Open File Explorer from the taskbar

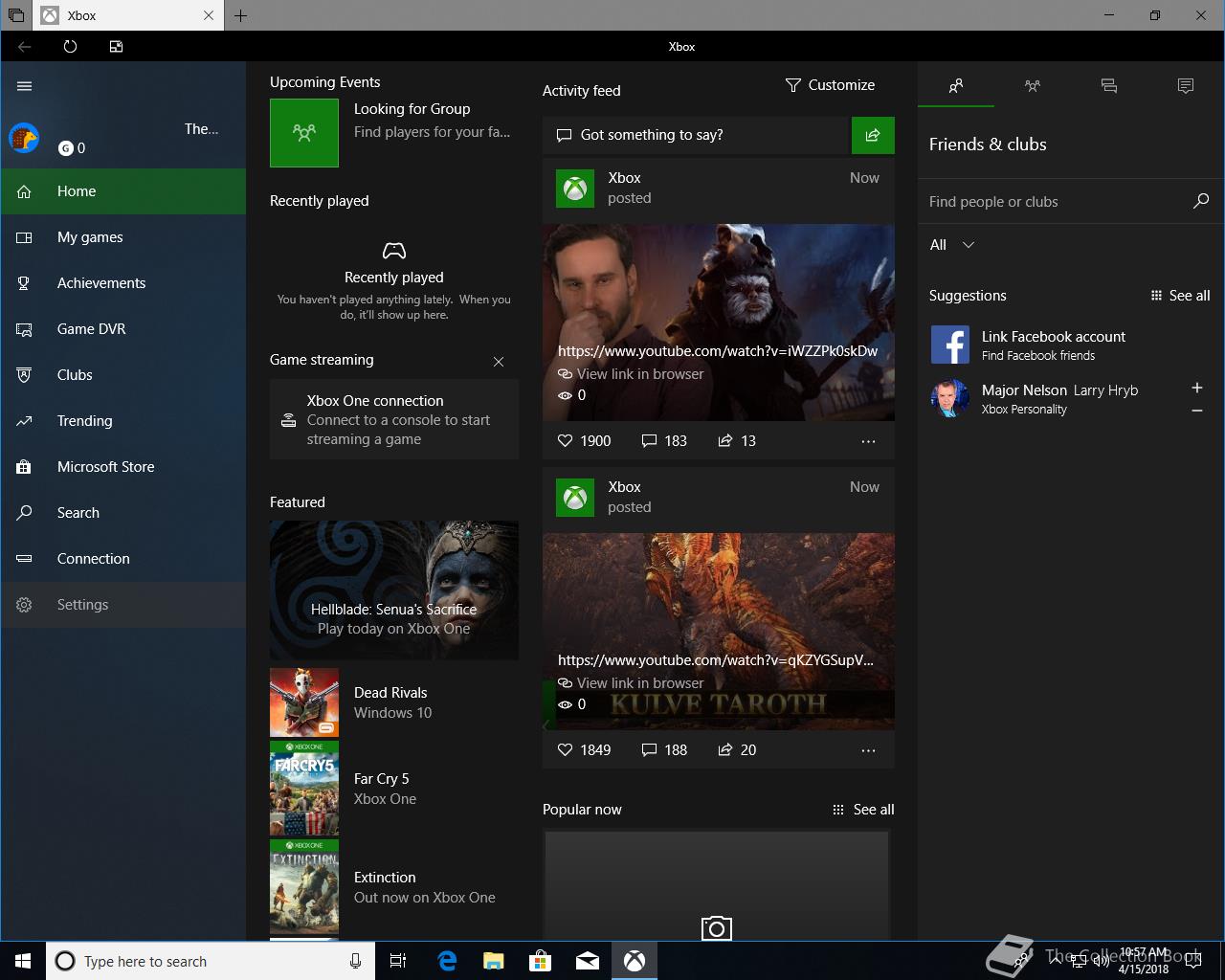click(494, 961)
